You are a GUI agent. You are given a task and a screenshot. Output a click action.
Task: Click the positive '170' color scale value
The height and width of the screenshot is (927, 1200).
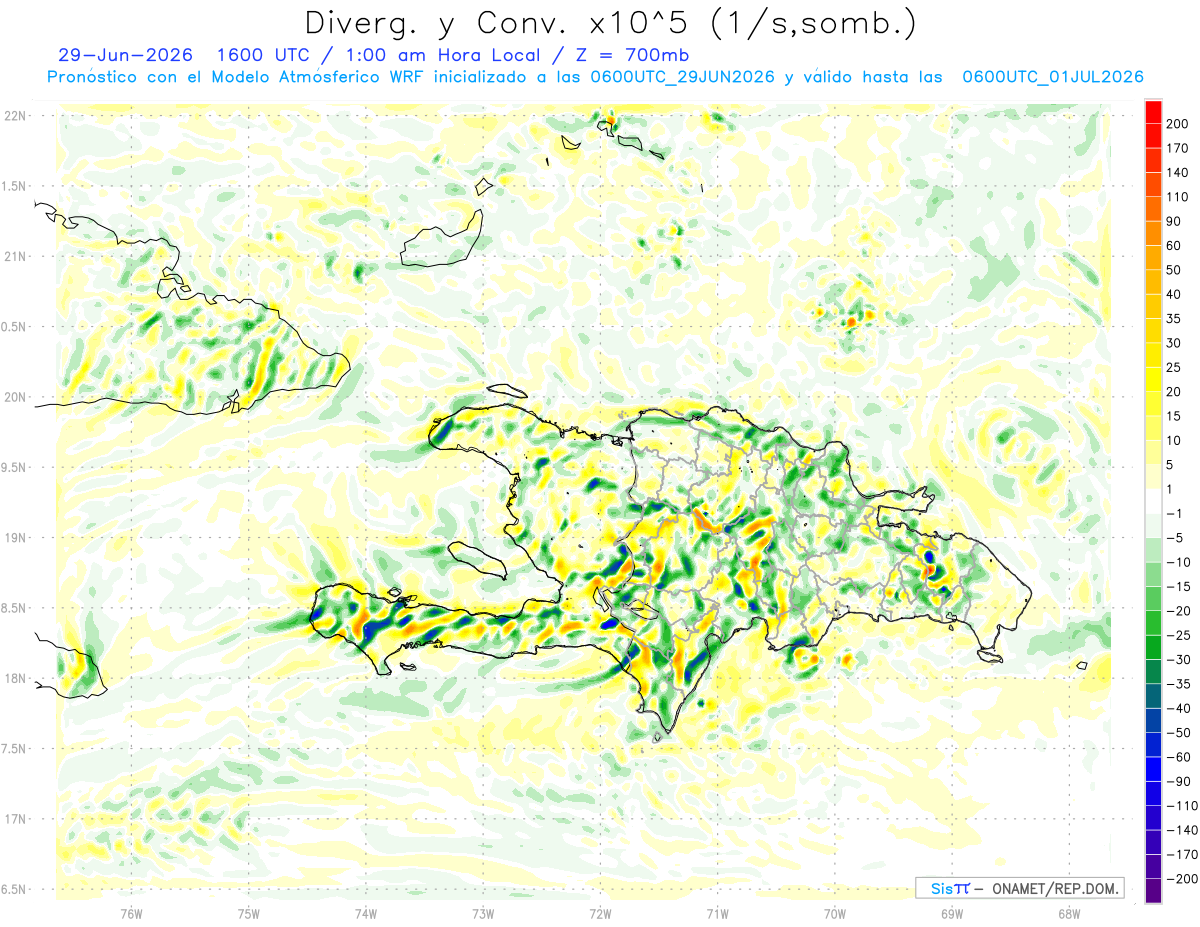coord(1176,148)
